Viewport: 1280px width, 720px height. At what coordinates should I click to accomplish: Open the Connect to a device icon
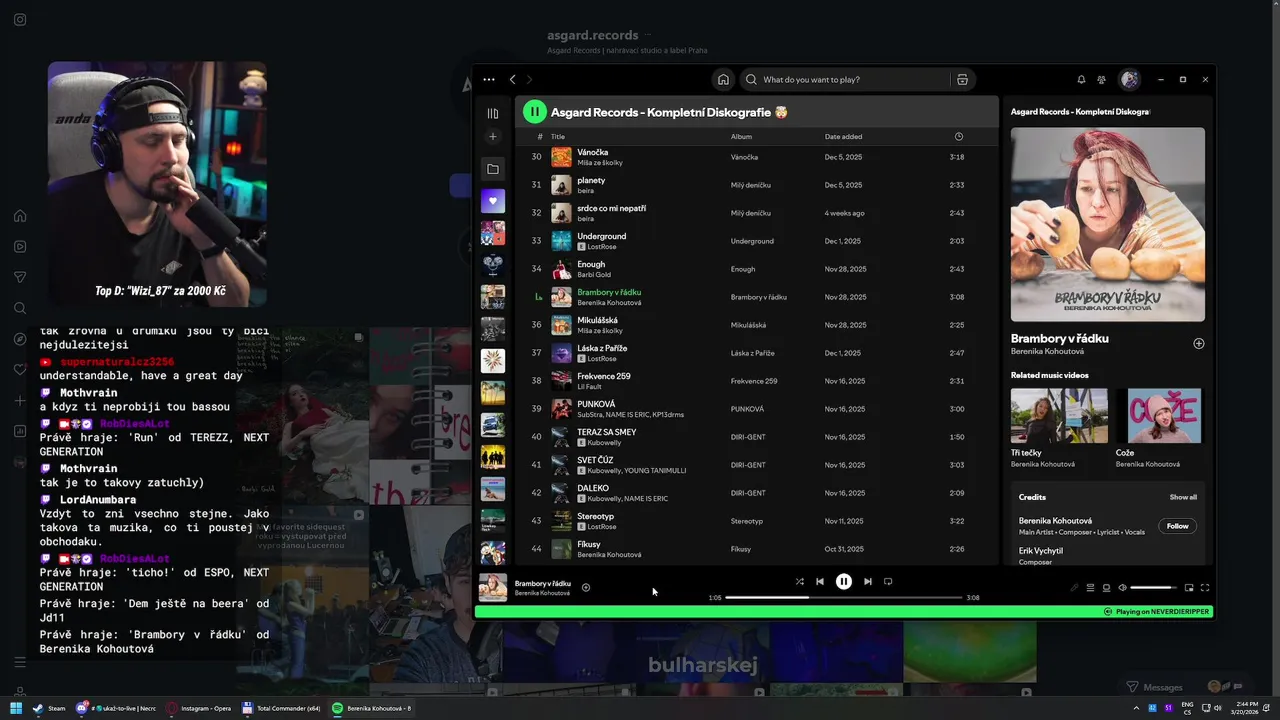(1106, 588)
